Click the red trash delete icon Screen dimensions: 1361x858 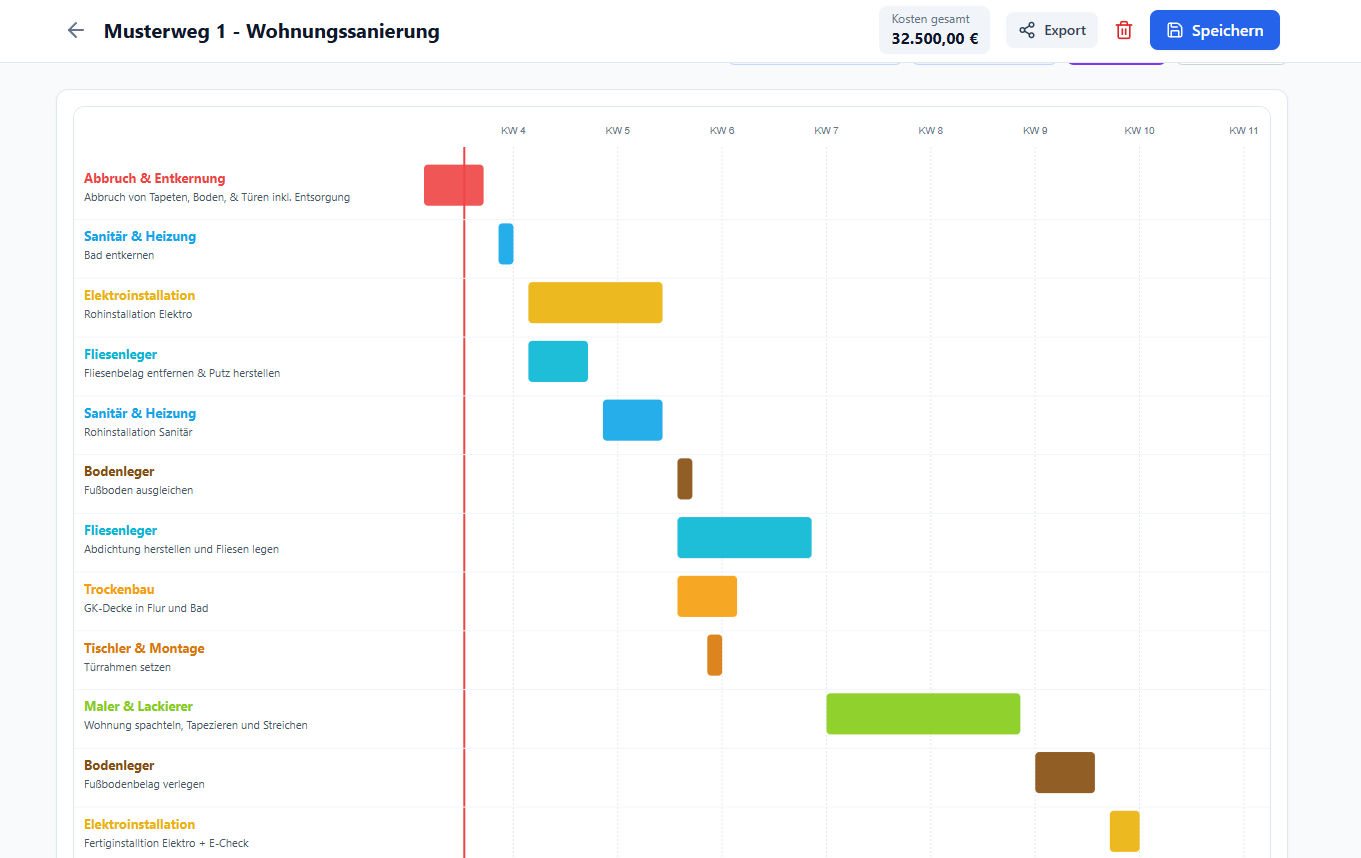(1124, 30)
